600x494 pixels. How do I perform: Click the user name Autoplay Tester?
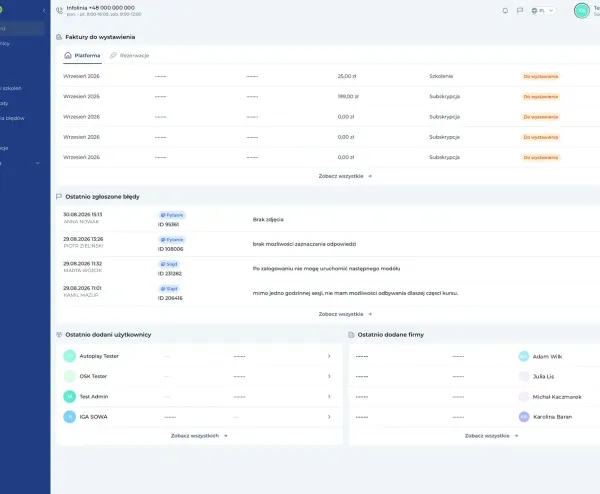pos(99,356)
